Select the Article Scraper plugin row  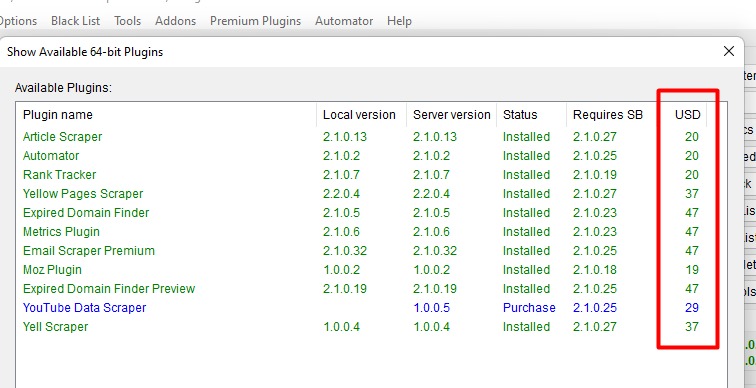tap(362, 137)
